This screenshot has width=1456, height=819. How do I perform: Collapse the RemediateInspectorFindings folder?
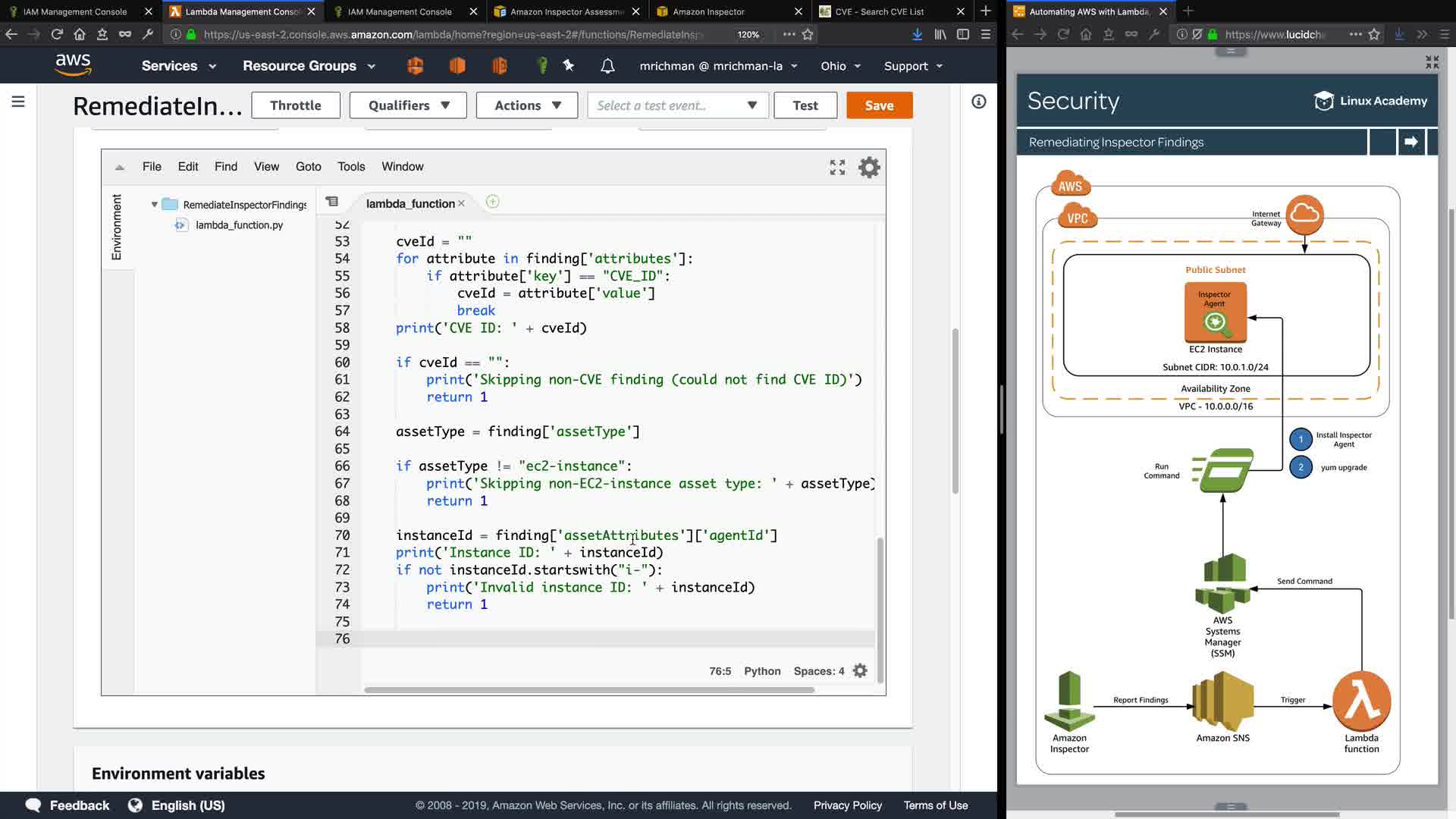point(155,205)
